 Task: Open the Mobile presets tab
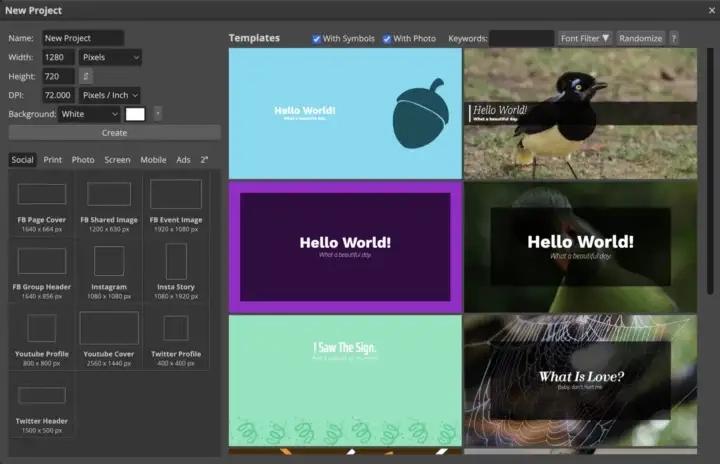coord(153,159)
